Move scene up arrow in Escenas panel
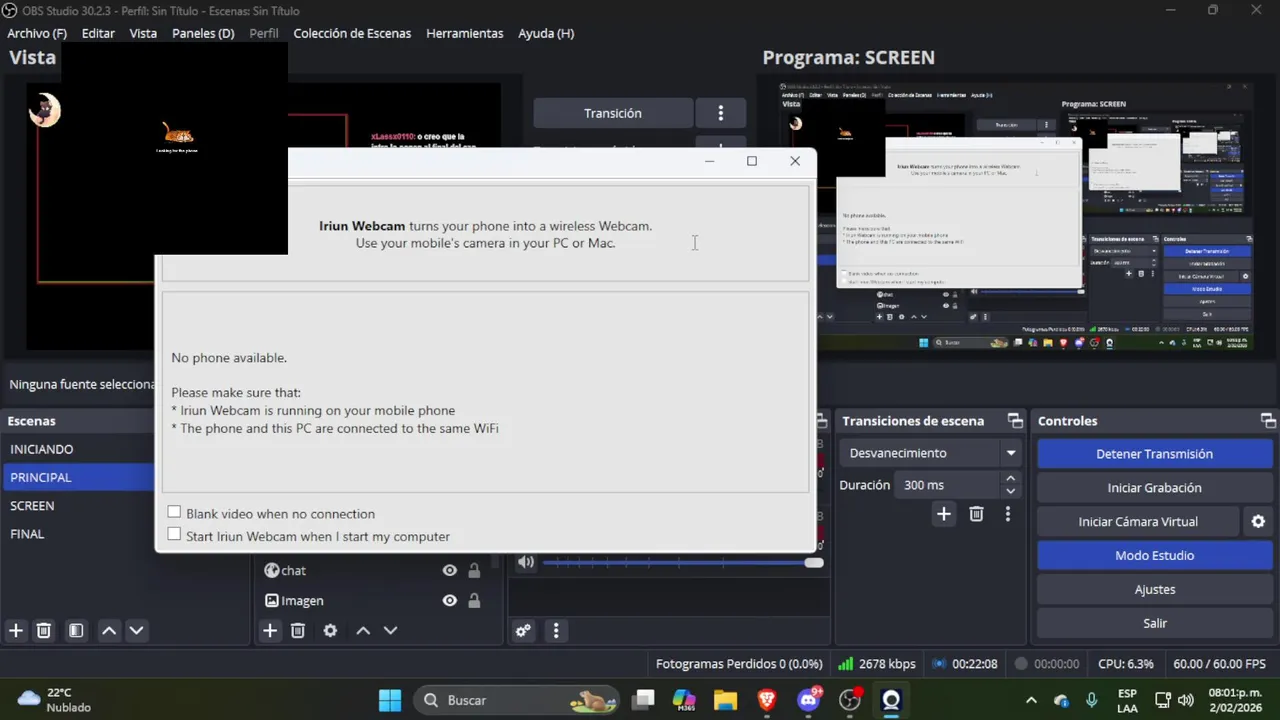Viewport: 1280px width, 720px height. (x=109, y=631)
